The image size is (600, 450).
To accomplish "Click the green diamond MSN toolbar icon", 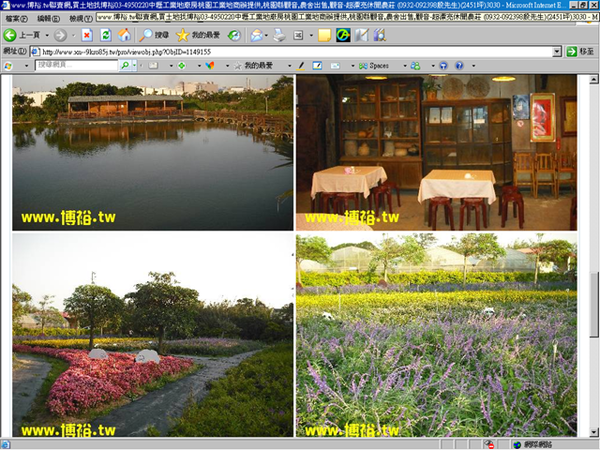I will [182, 66].
